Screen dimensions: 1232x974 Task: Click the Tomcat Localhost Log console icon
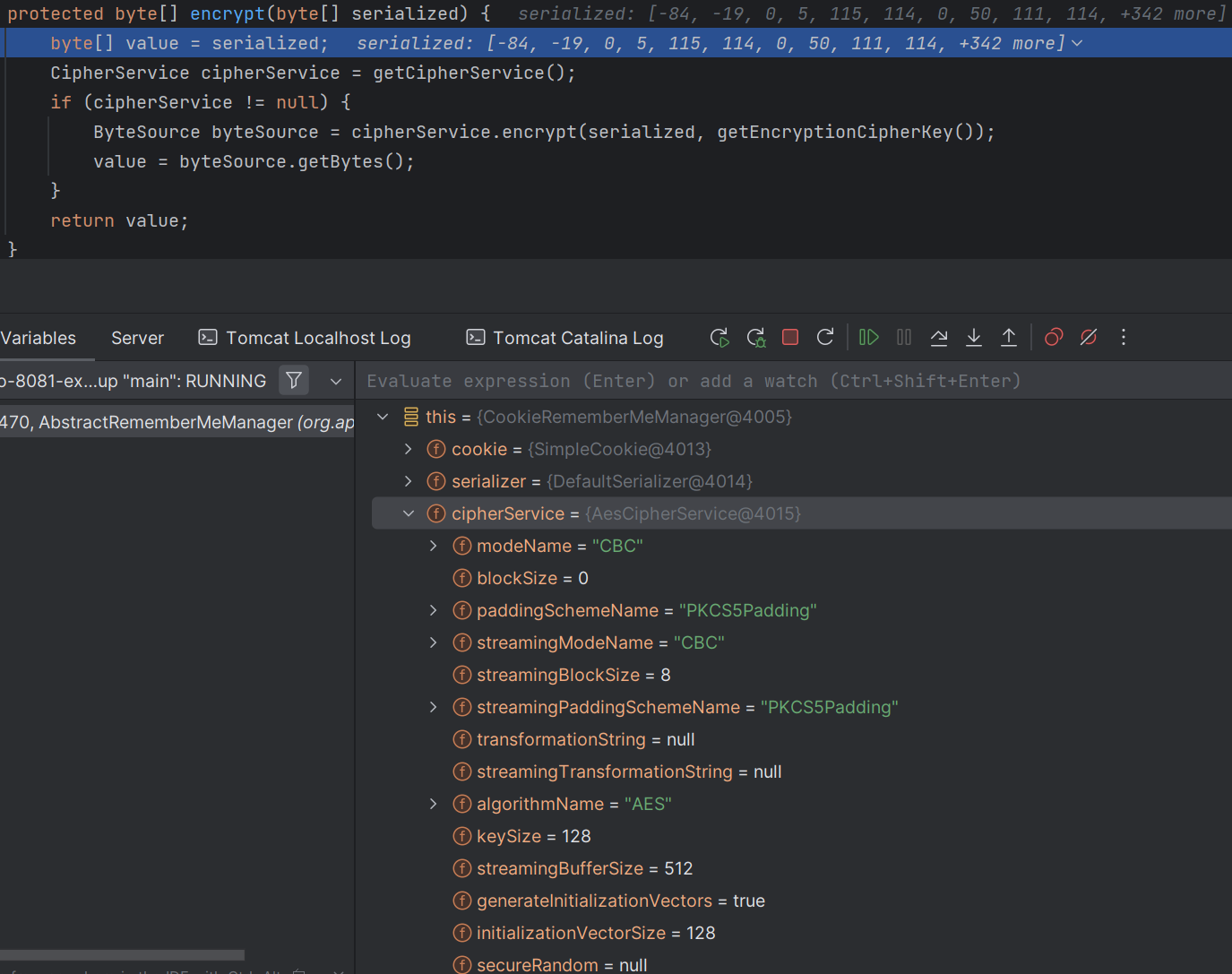208,337
